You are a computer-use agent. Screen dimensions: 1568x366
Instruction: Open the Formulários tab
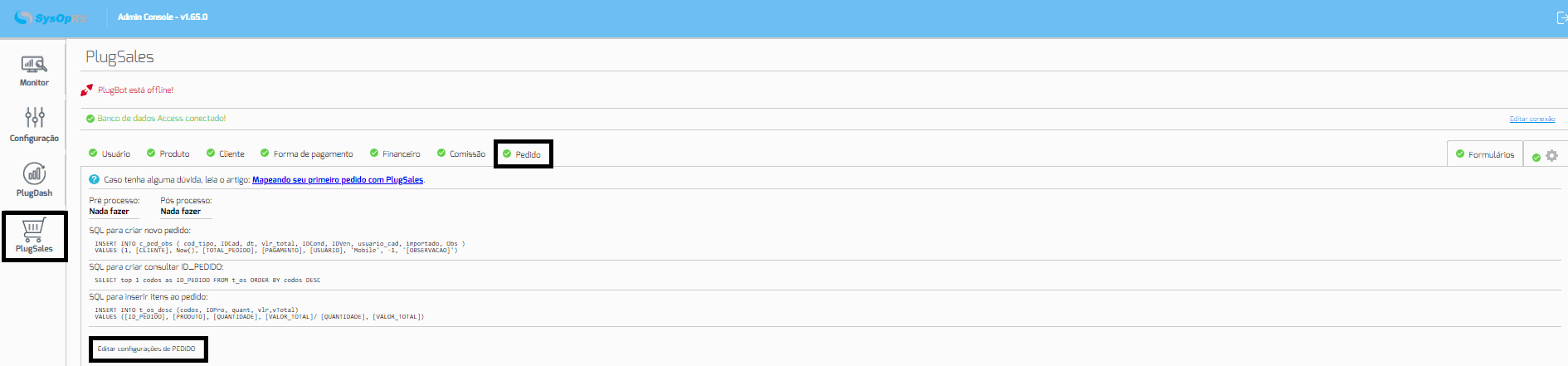point(1485,154)
